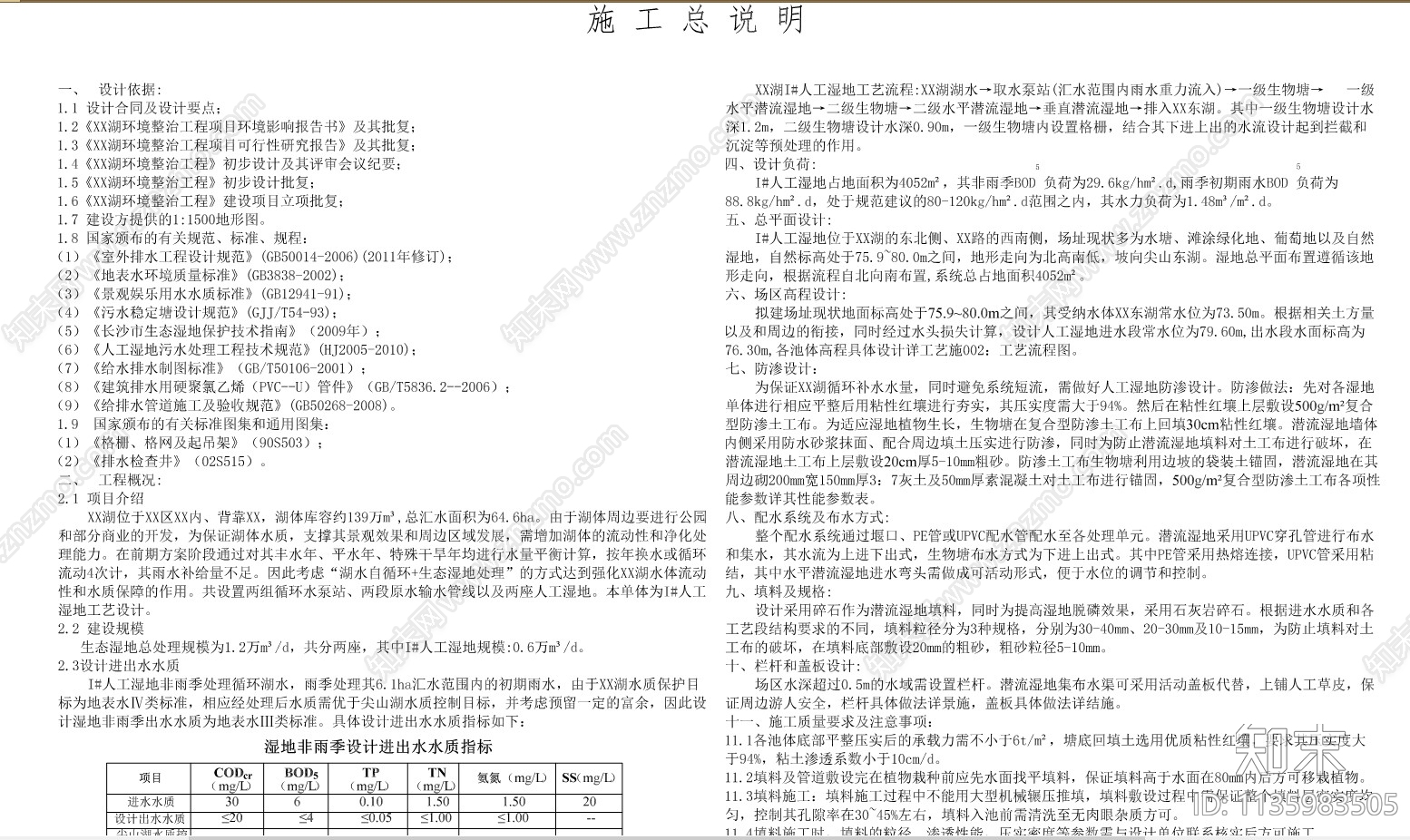The height and width of the screenshot is (840, 1410).
Task: Click heading '五、总平面设计:'
Action: 778,220
